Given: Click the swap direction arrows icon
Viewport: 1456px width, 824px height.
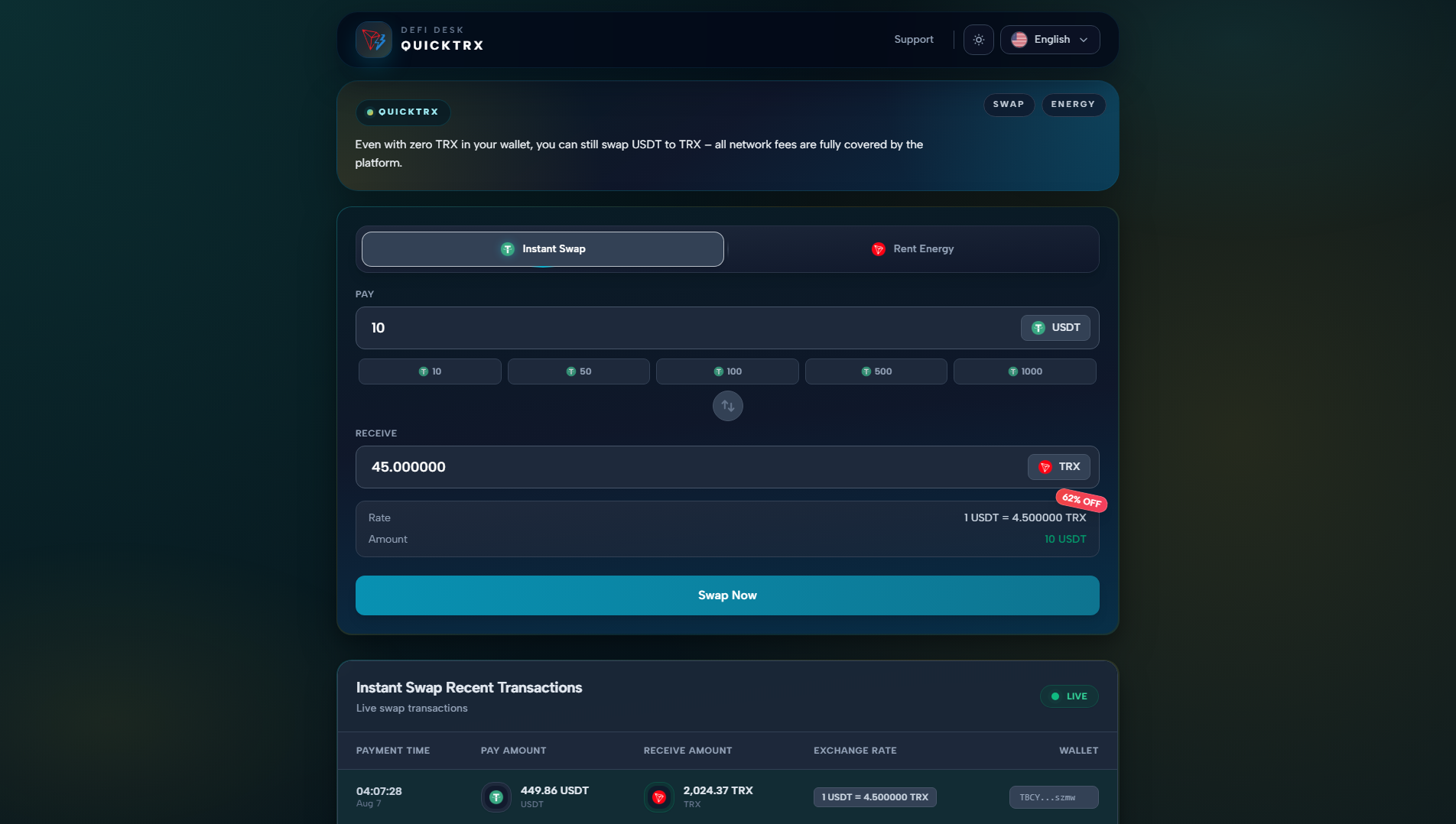Looking at the screenshot, I should point(728,406).
